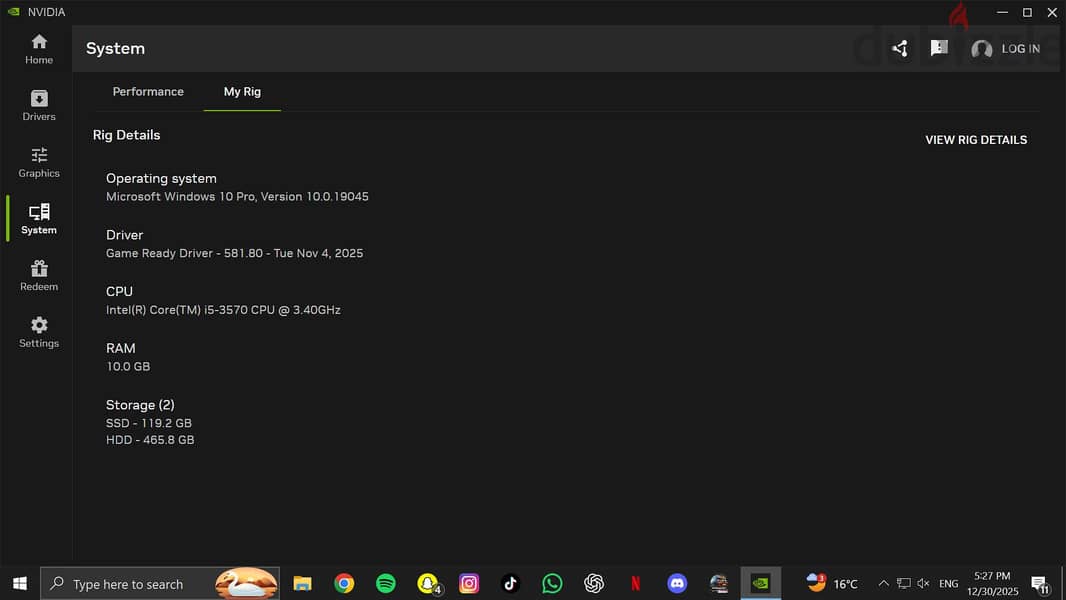Viewport: 1066px width, 600px height.
Task: Open NVIDIA app Settings
Action: pos(39,332)
